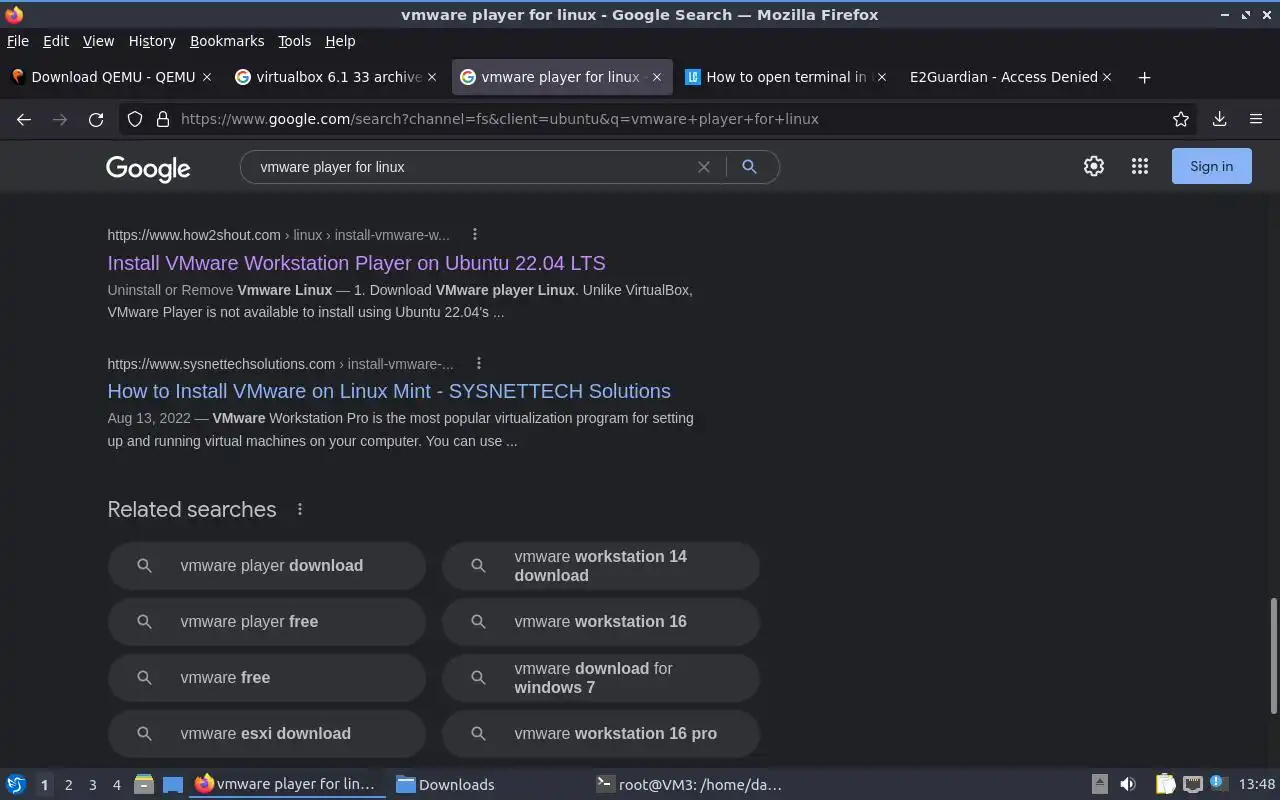
Task: Open the update notifier tray icon
Action: 1217,783
